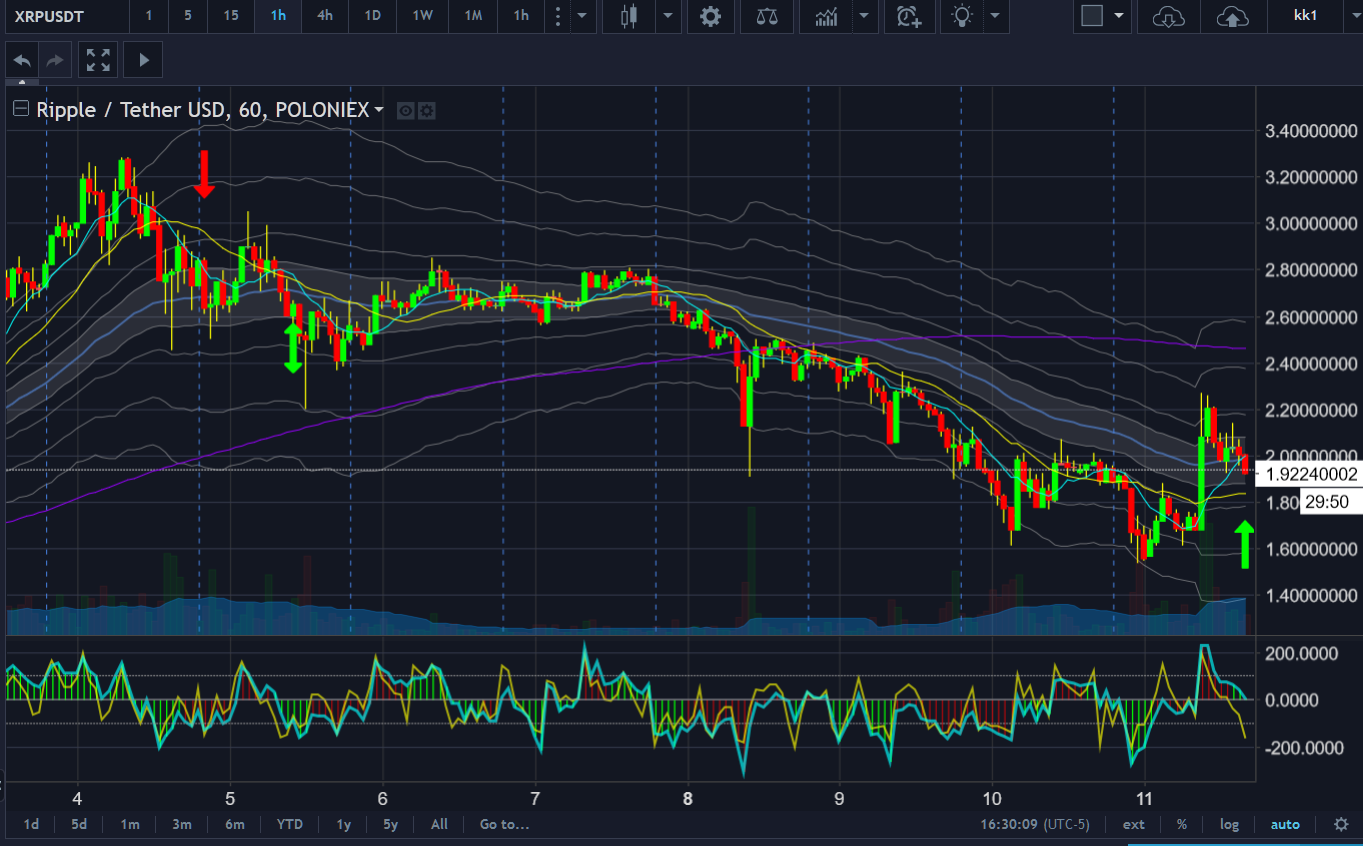Save chart layout via cloud upload icon

1232,16
